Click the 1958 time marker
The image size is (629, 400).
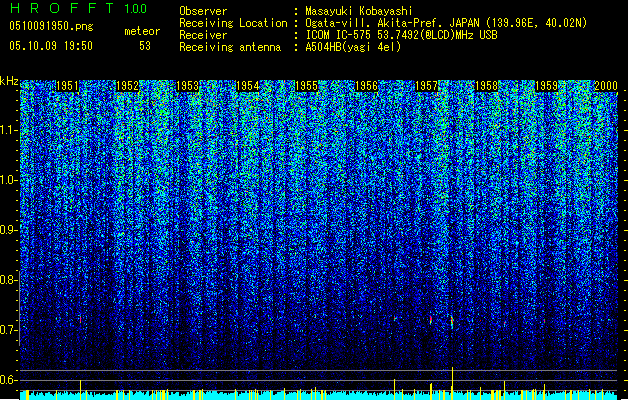[x=486, y=86]
